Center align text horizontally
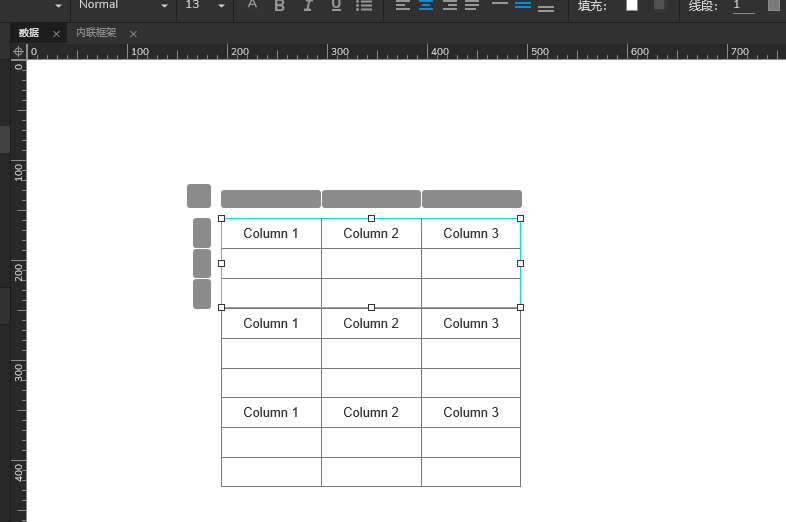The image size is (786, 522). pos(426,6)
